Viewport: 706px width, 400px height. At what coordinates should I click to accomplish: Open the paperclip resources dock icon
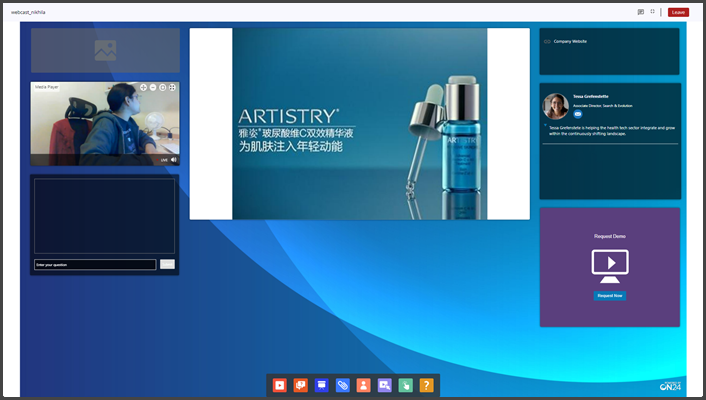pyautogui.click(x=343, y=385)
